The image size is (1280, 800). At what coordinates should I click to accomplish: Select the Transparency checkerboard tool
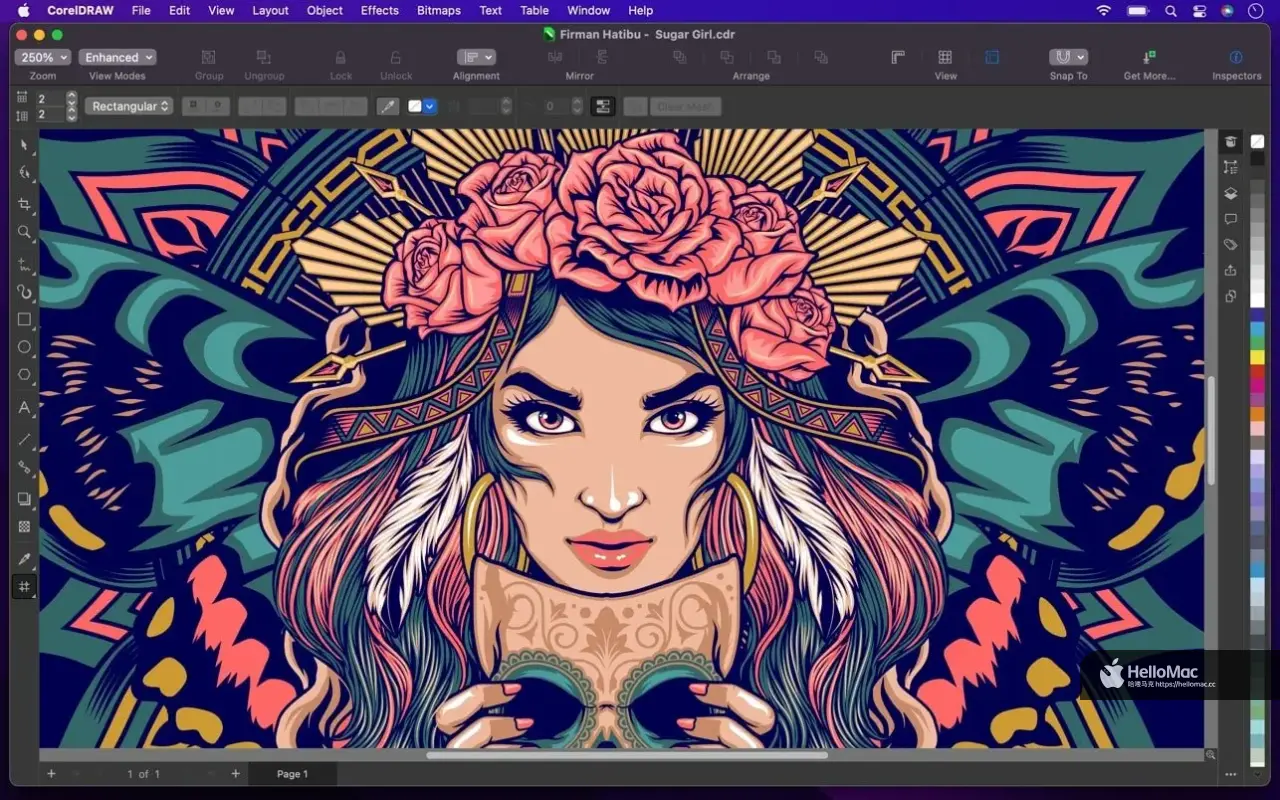click(25, 527)
